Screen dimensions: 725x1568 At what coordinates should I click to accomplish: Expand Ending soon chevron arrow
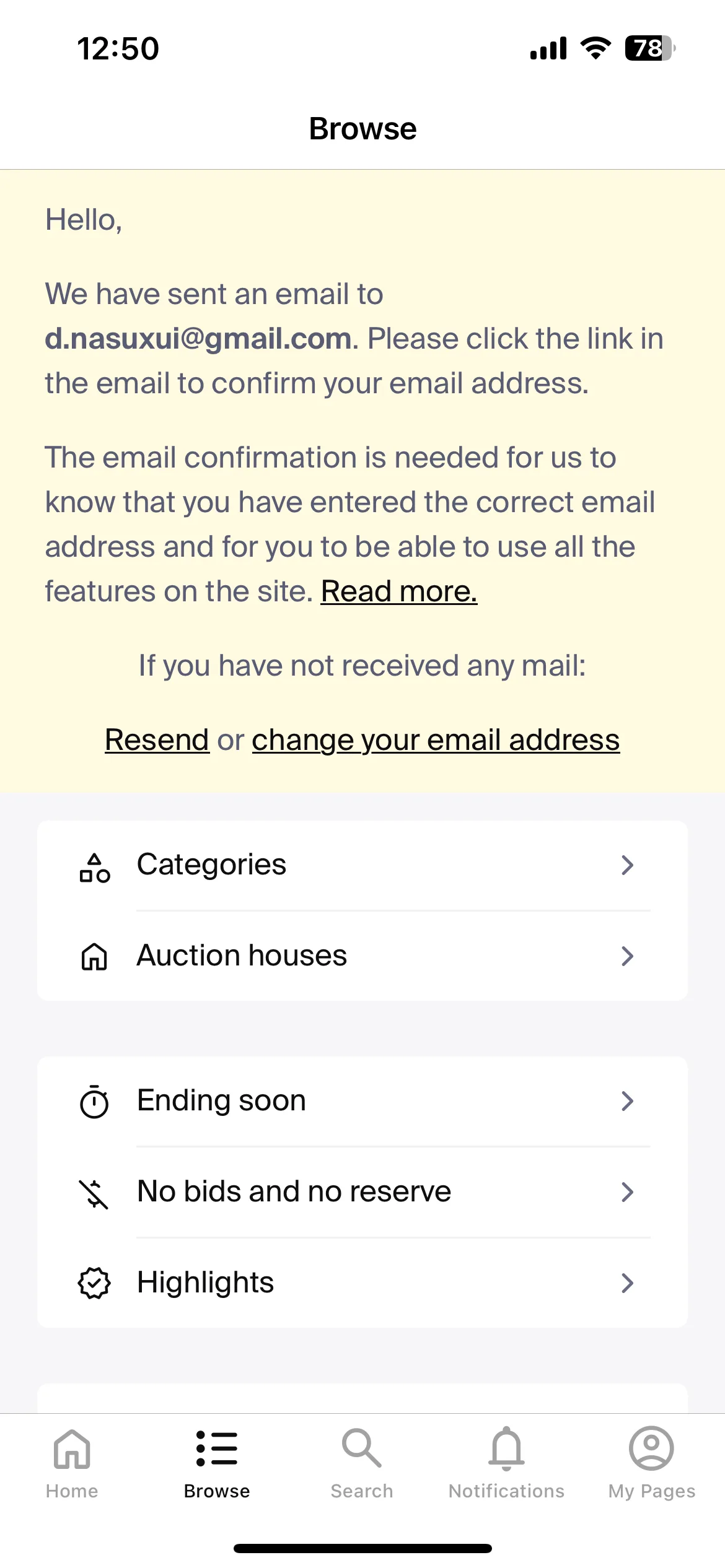tap(628, 1101)
